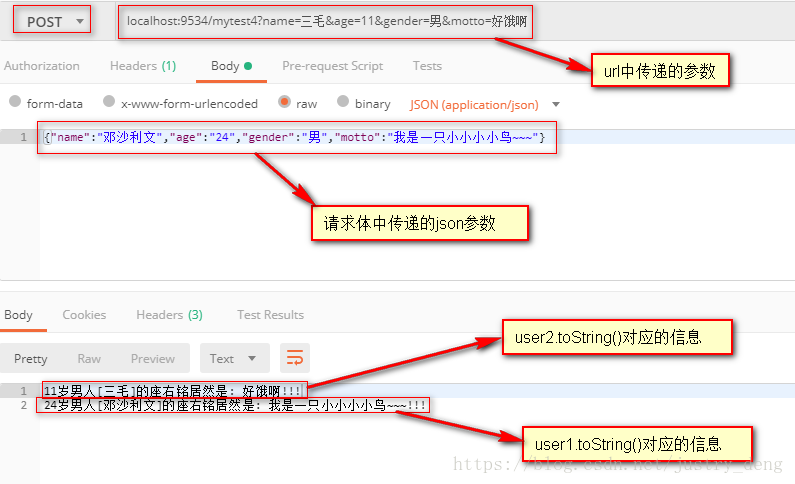Open the response Cookies tab
Image resolution: width=795 pixels, height=484 pixels.
(84, 315)
